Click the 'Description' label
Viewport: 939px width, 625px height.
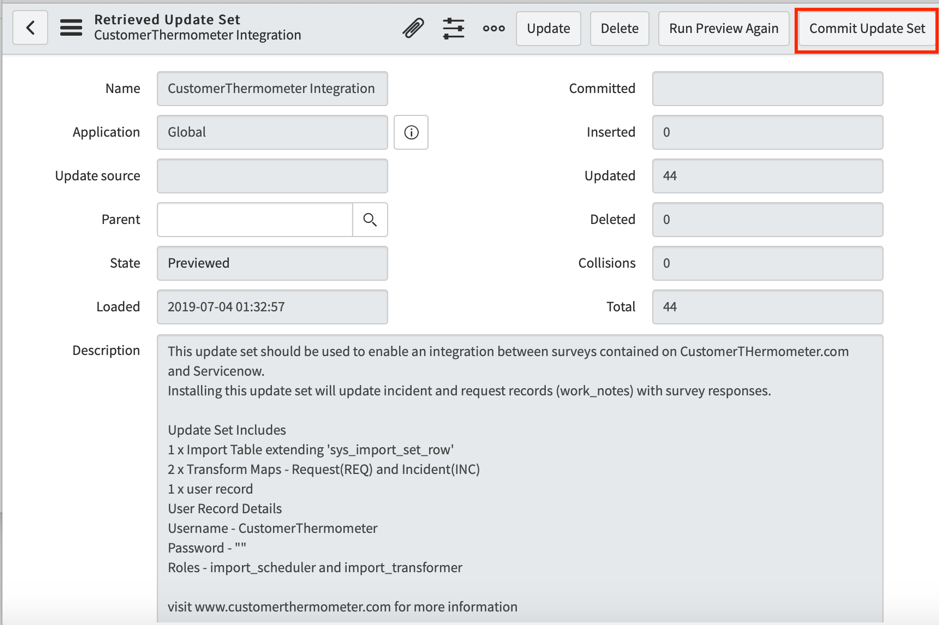[106, 351]
